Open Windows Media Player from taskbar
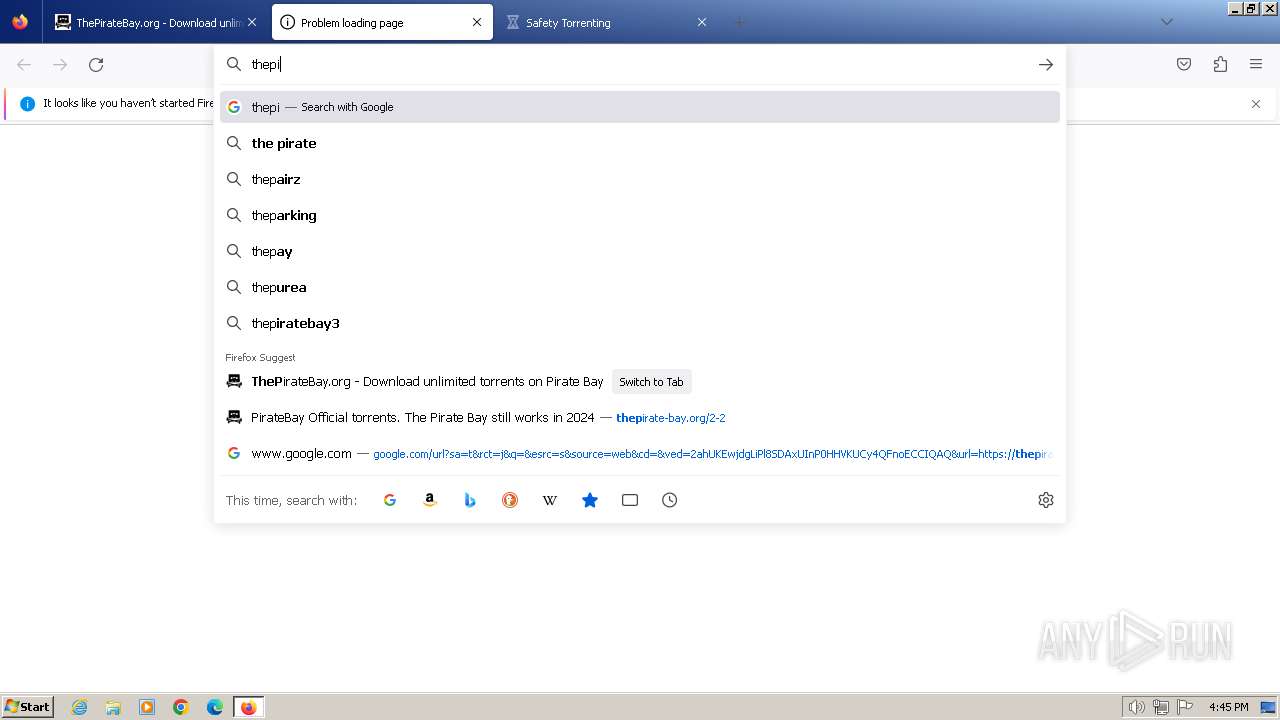This screenshot has height=720, width=1280. (147, 707)
